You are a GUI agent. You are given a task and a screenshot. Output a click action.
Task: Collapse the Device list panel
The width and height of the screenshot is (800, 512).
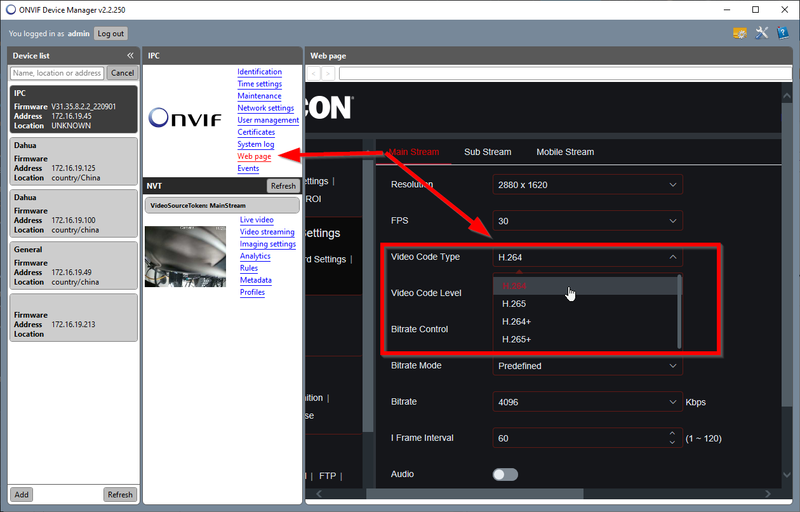click(130, 56)
